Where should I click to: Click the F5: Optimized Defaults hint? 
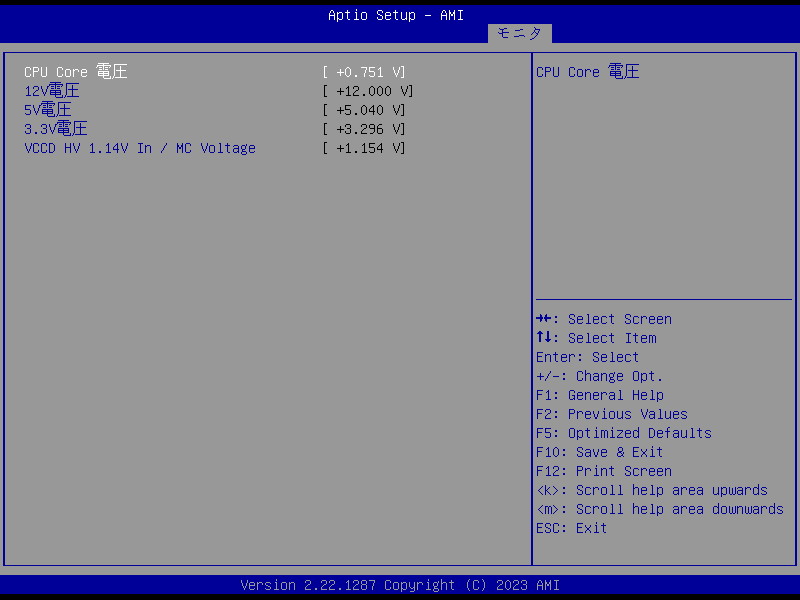624,433
